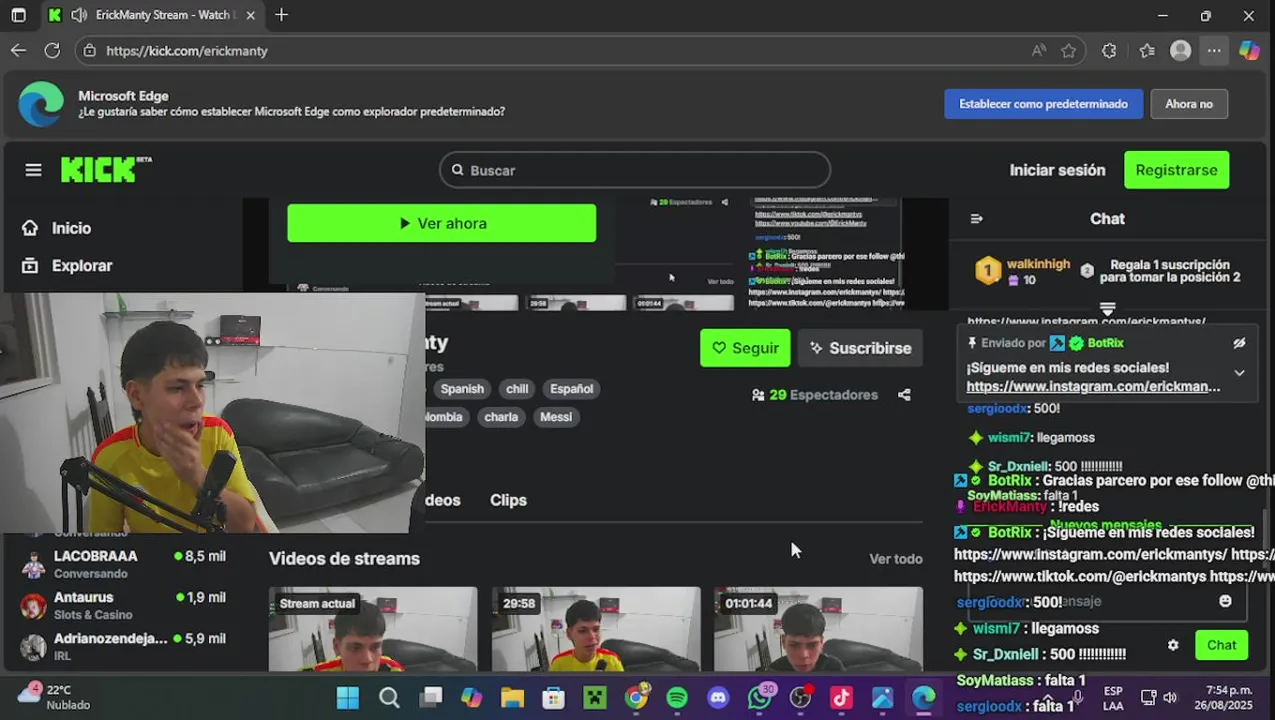Open the Windows Start menu
The height and width of the screenshot is (720, 1275).
(347, 697)
